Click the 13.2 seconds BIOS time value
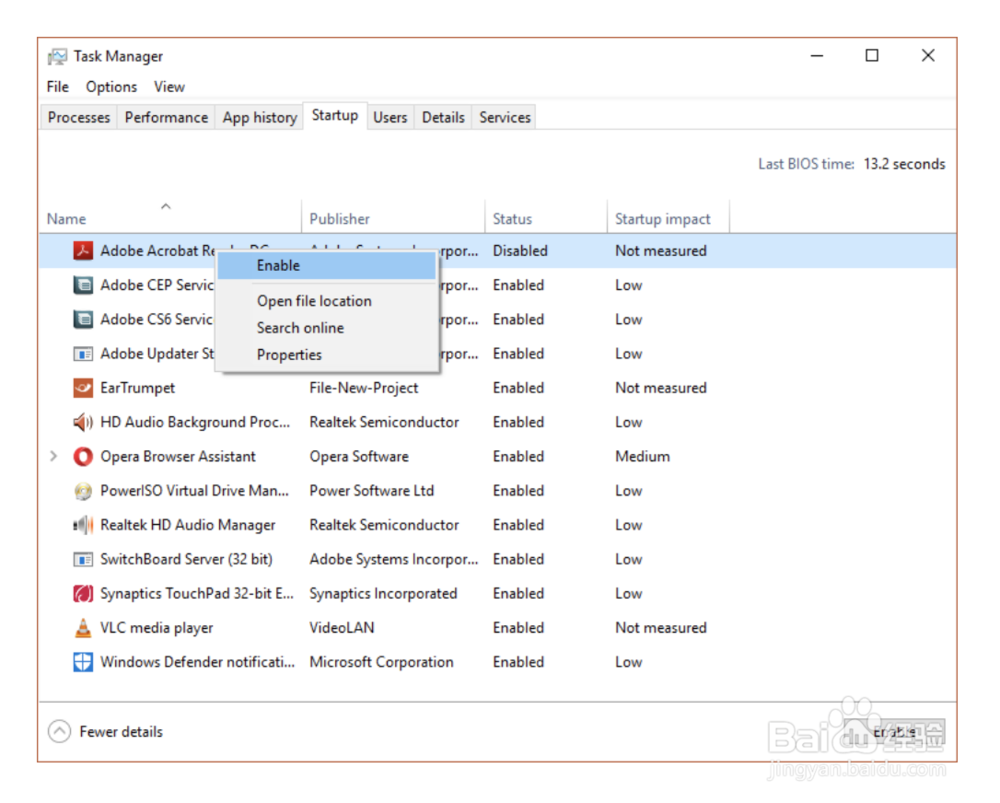Viewport: 1000px width, 803px height. pyautogui.click(x=904, y=164)
